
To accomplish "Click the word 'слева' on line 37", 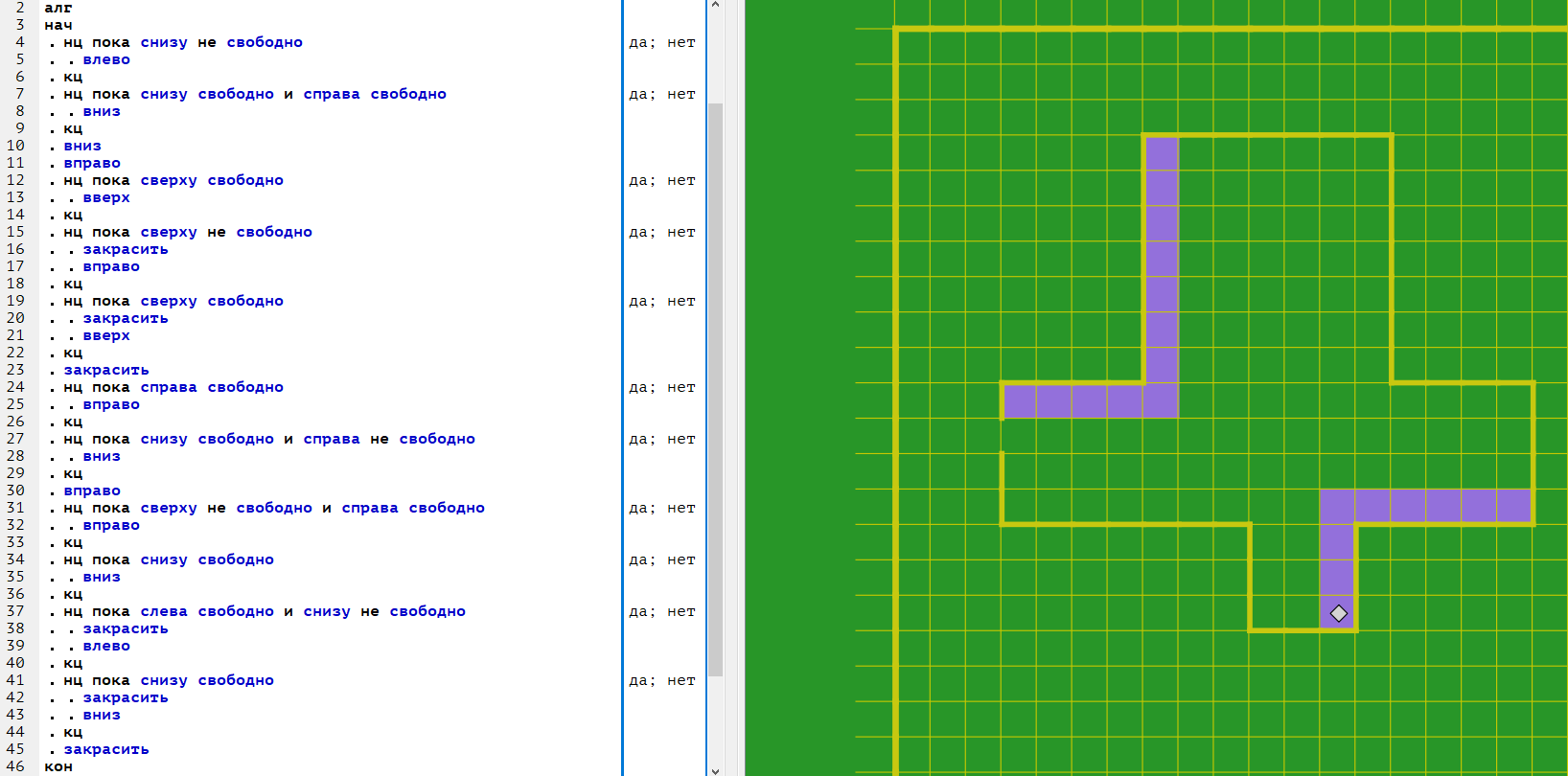I will point(164,611).
